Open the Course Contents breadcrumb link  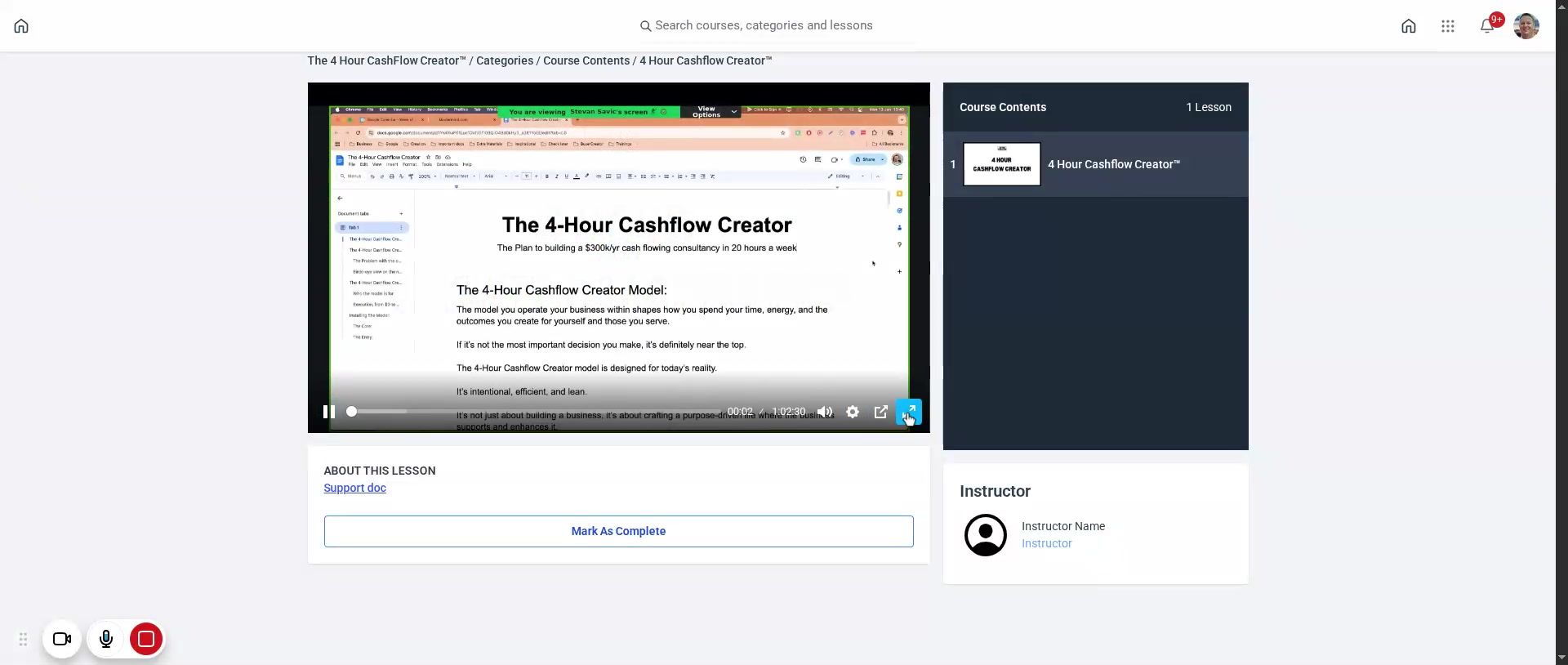pos(586,60)
